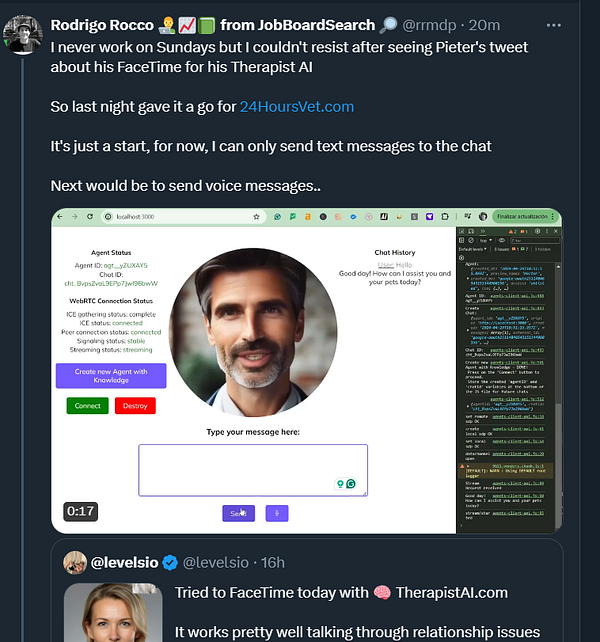Click the Grammarly icon in the message box
600x642 pixels.
pos(351,484)
